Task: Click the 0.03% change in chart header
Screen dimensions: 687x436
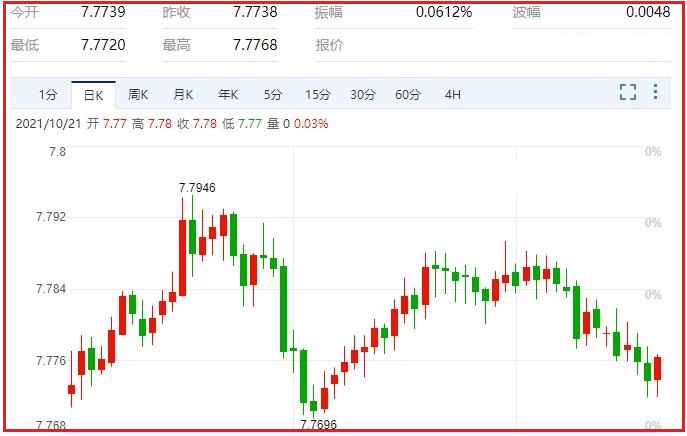Action: pyautogui.click(x=311, y=124)
